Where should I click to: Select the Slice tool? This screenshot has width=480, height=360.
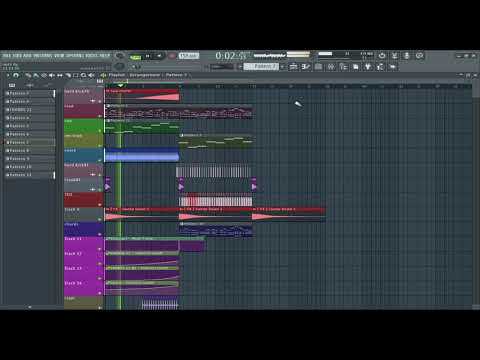tap(68, 75)
